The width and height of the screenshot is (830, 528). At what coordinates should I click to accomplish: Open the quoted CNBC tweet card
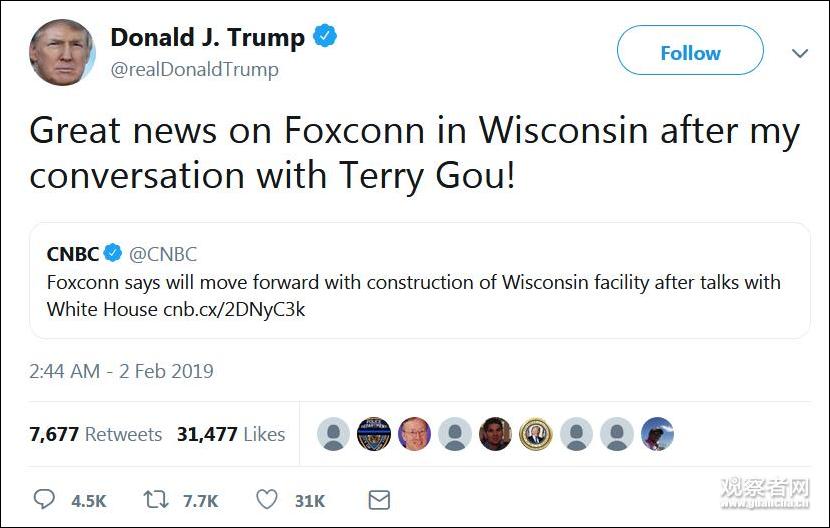[x=420, y=281]
